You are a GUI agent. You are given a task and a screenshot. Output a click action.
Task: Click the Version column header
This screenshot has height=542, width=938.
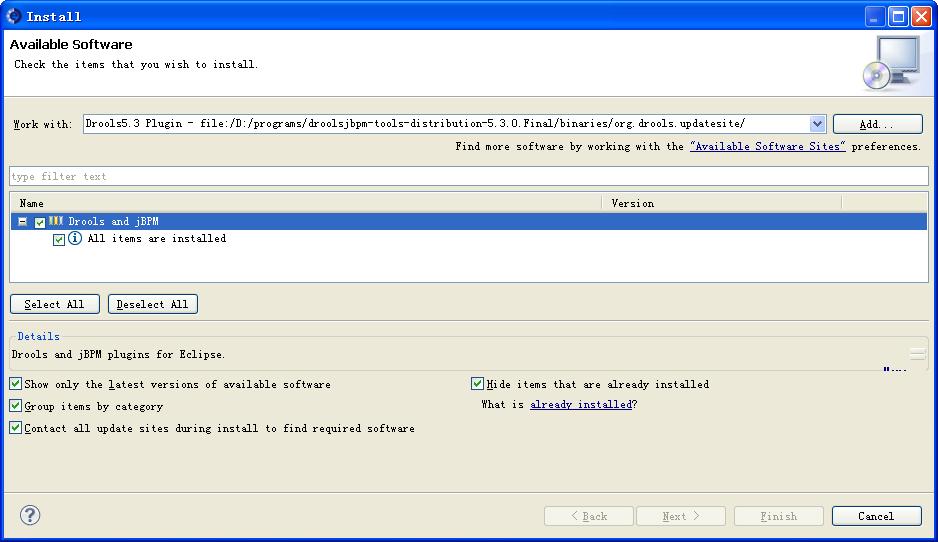pos(721,203)
